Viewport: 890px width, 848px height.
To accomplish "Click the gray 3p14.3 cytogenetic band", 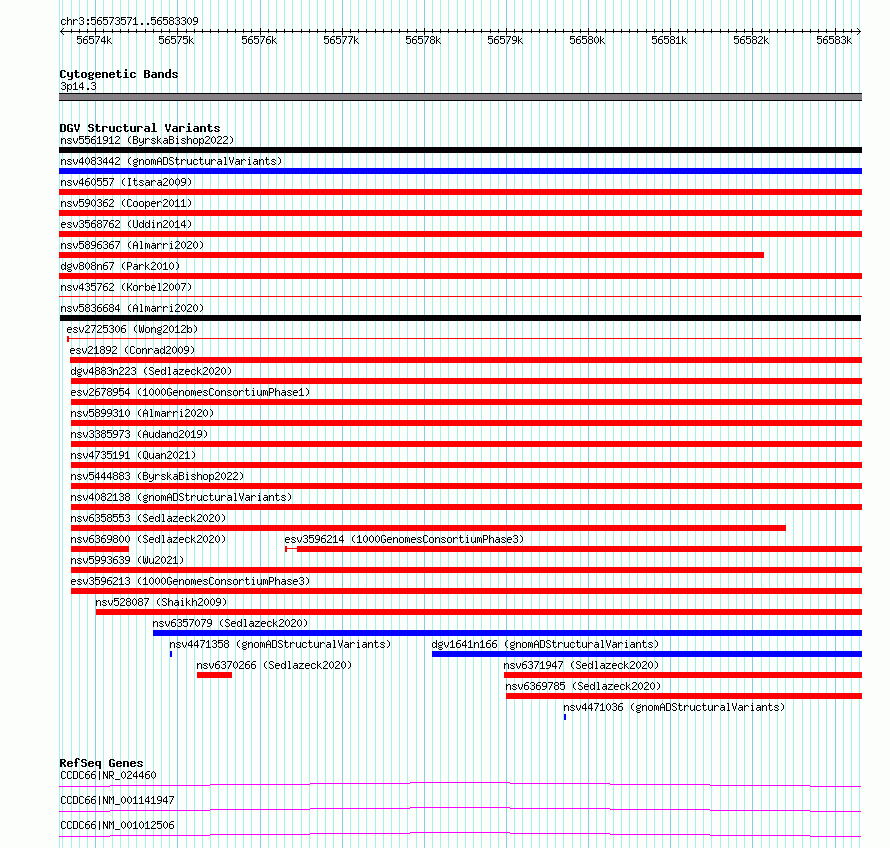I will pos(460,97).
